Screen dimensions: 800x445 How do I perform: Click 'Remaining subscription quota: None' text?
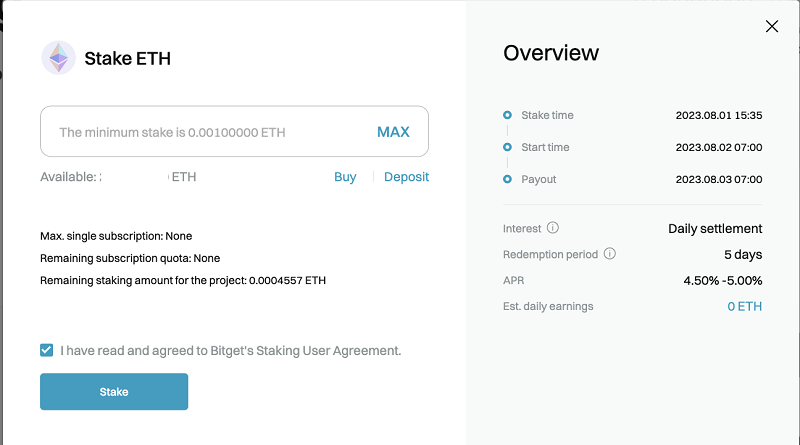tap(130, 258)
